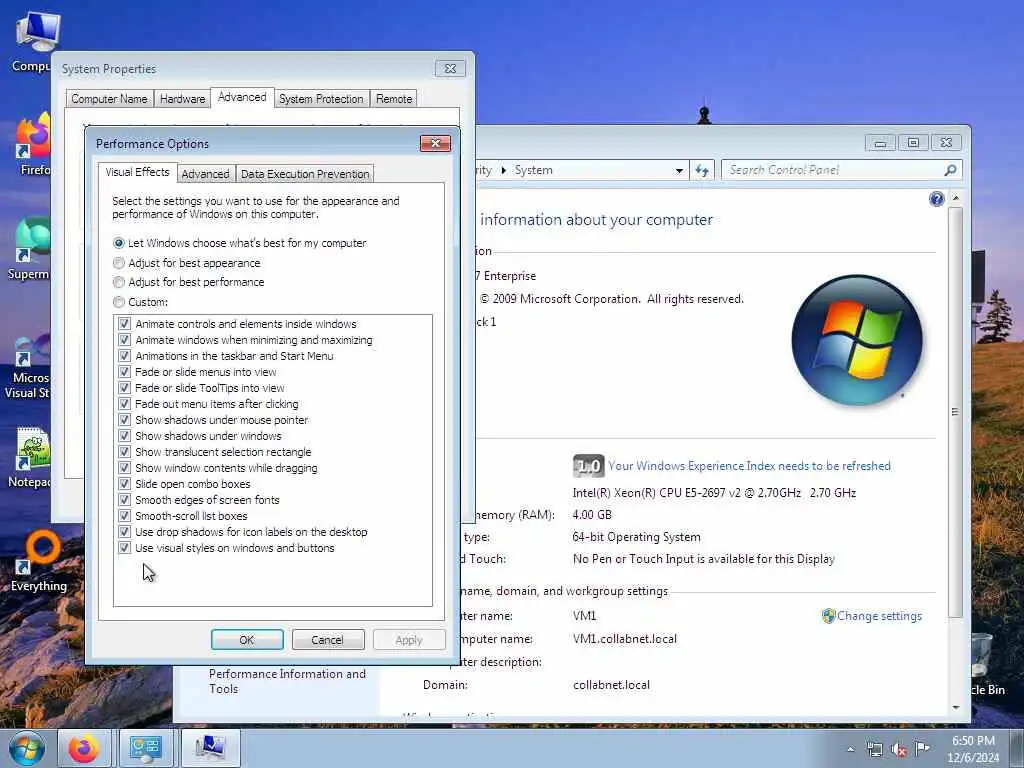Image resolution: width=1024 pixels, height=768 pixels.
Task: Click the System breadcrumb in address bar
Action: point(534,170)
